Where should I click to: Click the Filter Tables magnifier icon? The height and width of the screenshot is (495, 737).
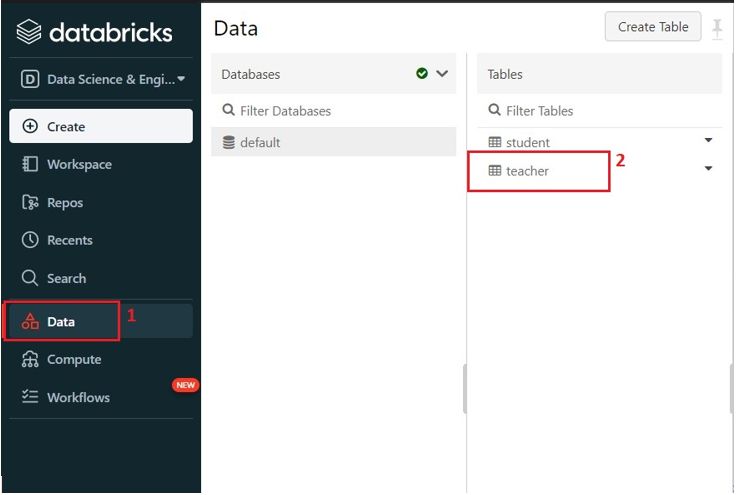pos(494,110)
